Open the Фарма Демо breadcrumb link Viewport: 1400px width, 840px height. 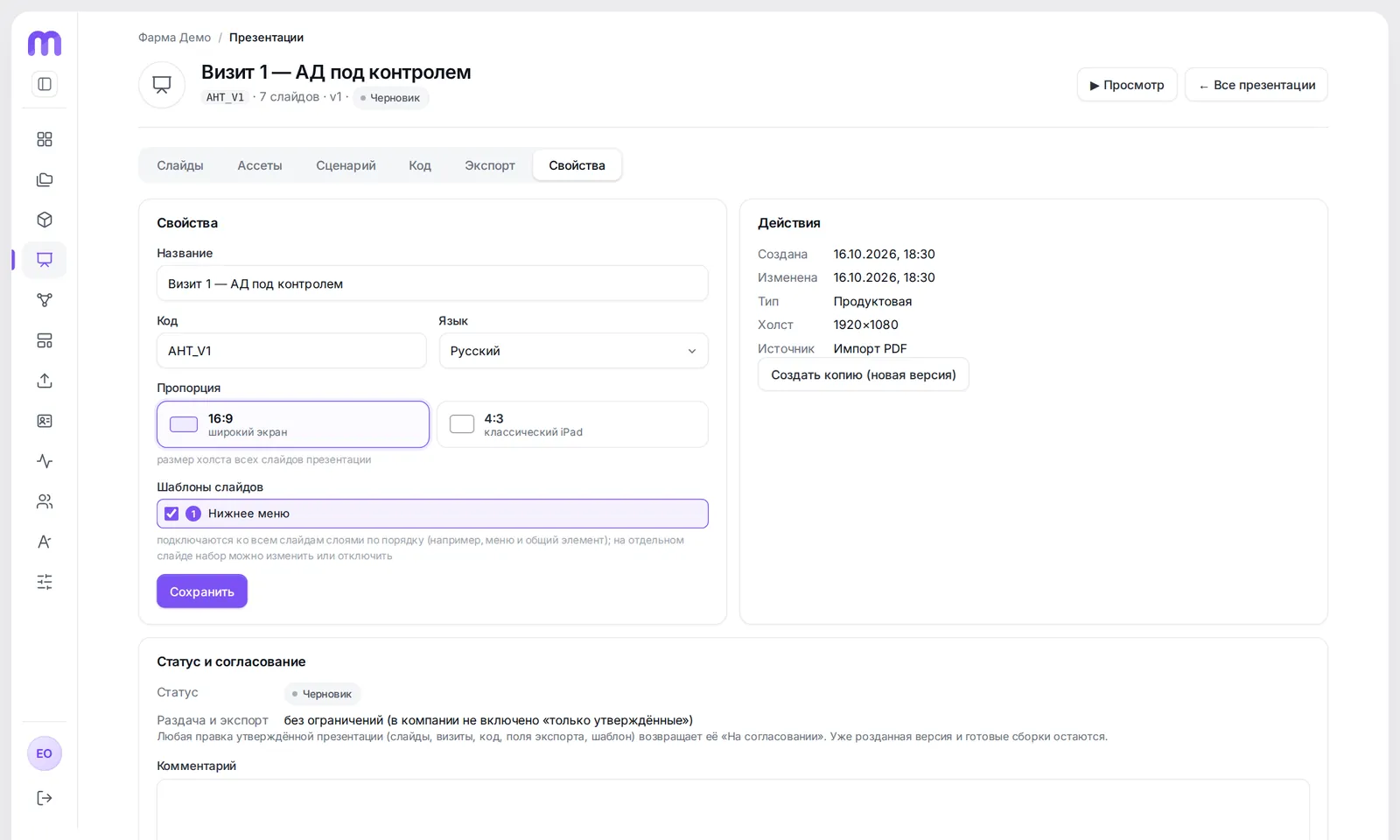pyautogui.click(x=174, y=38)
